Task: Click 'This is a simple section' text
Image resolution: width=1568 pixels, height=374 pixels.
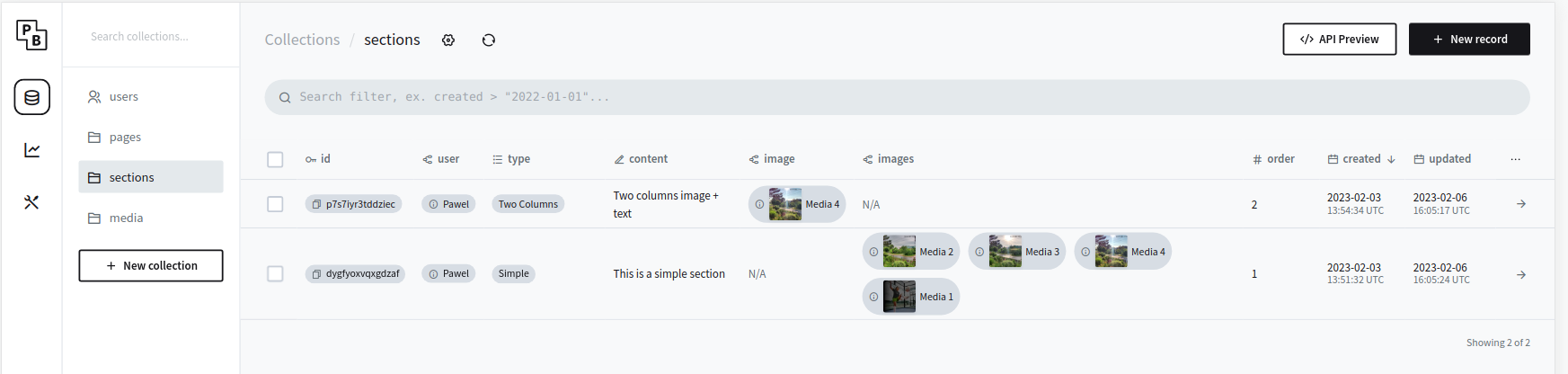Action: pyautogui.click(x=669, y=274)
